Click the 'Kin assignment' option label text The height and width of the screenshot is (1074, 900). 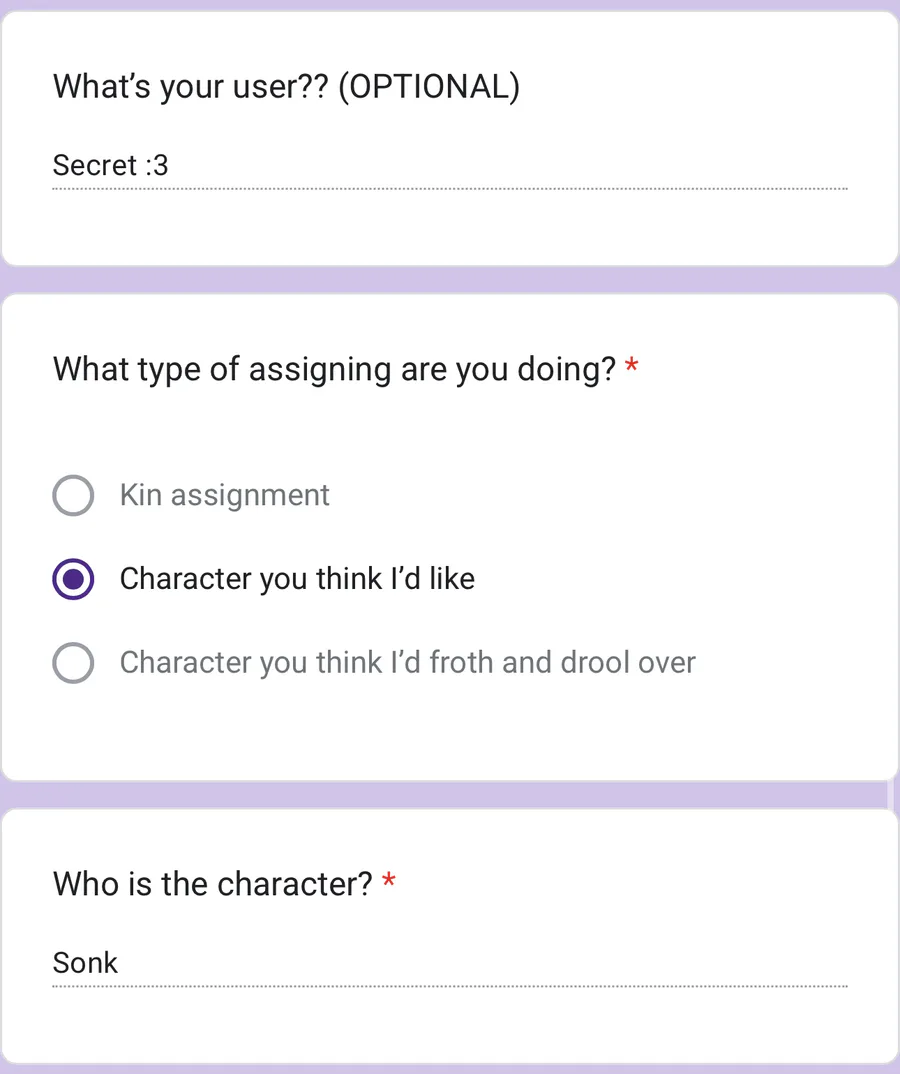[x=225, y=495]
